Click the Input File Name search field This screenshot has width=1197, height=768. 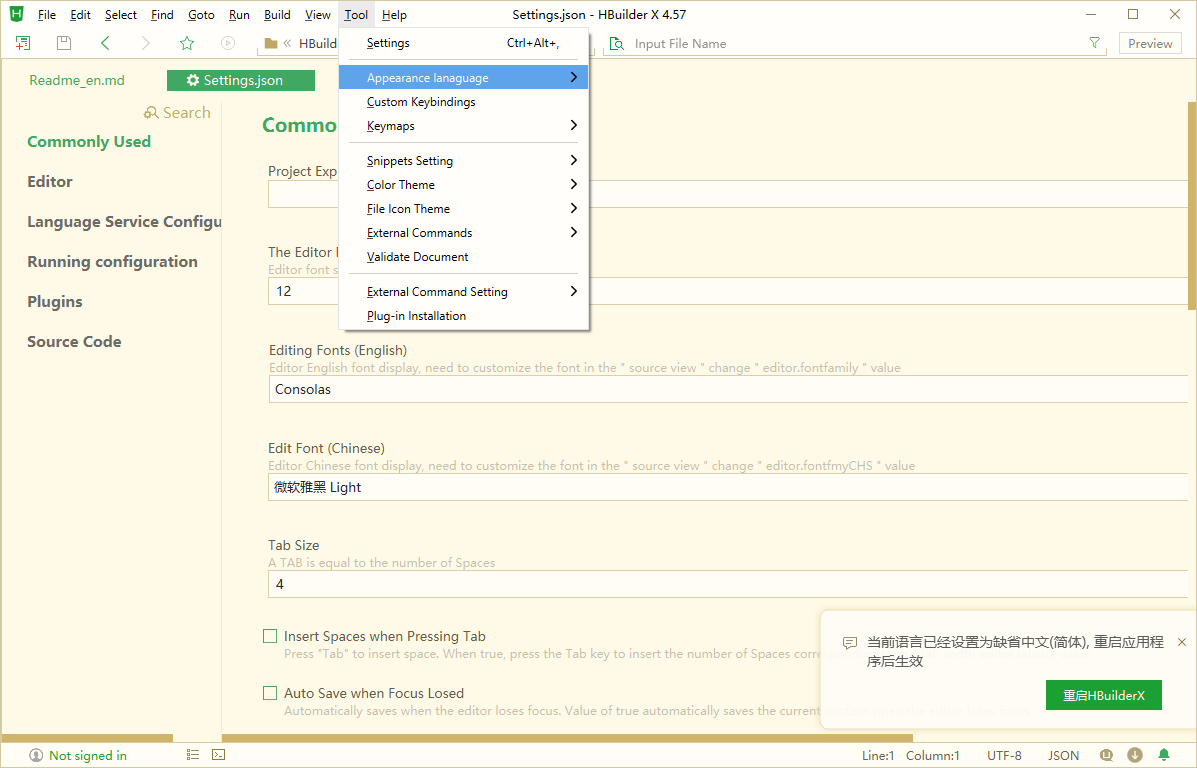tap(850, 44)
